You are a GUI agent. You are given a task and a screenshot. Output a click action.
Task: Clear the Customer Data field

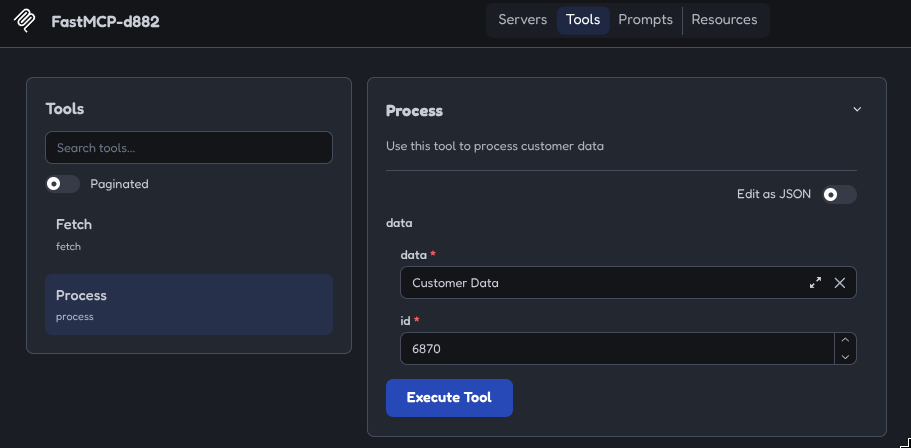840,283
